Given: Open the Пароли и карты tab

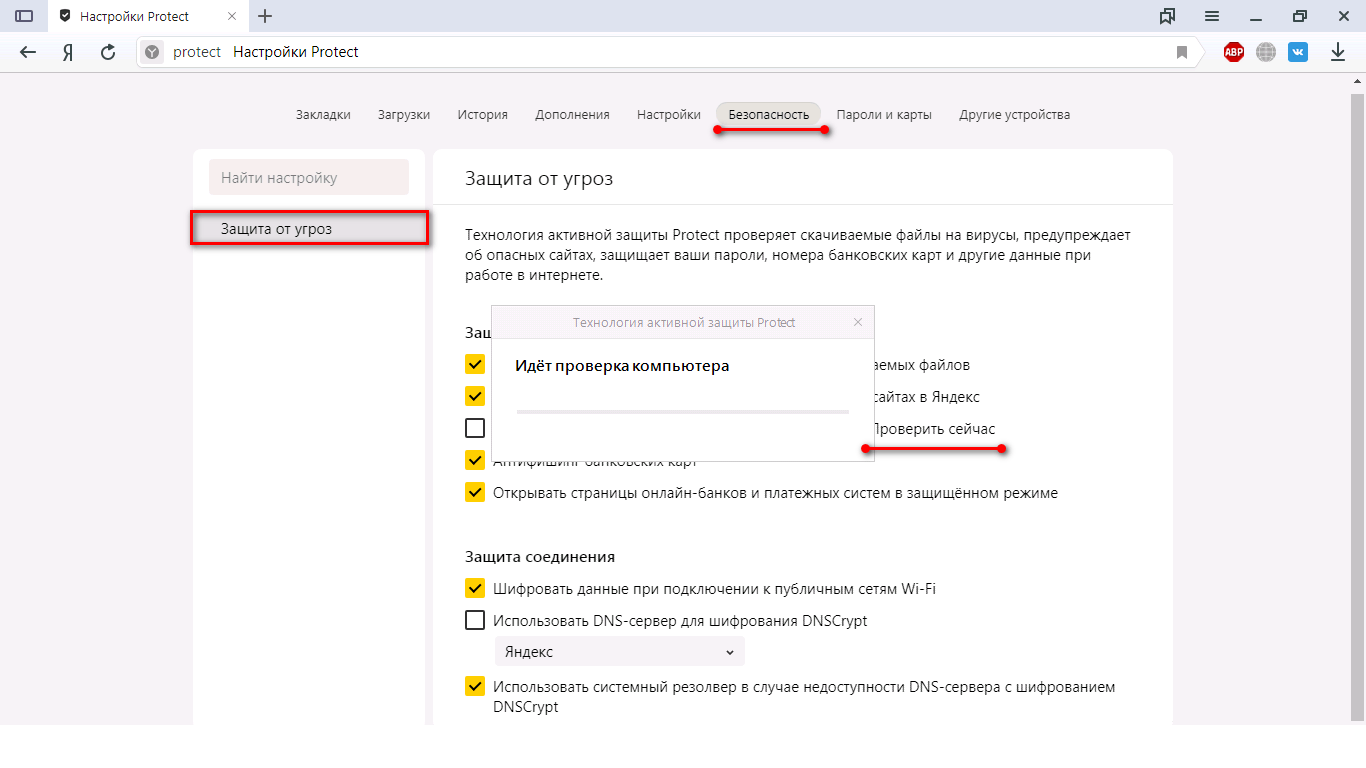Looking at the screenshot, I should [x=884, y=114].
